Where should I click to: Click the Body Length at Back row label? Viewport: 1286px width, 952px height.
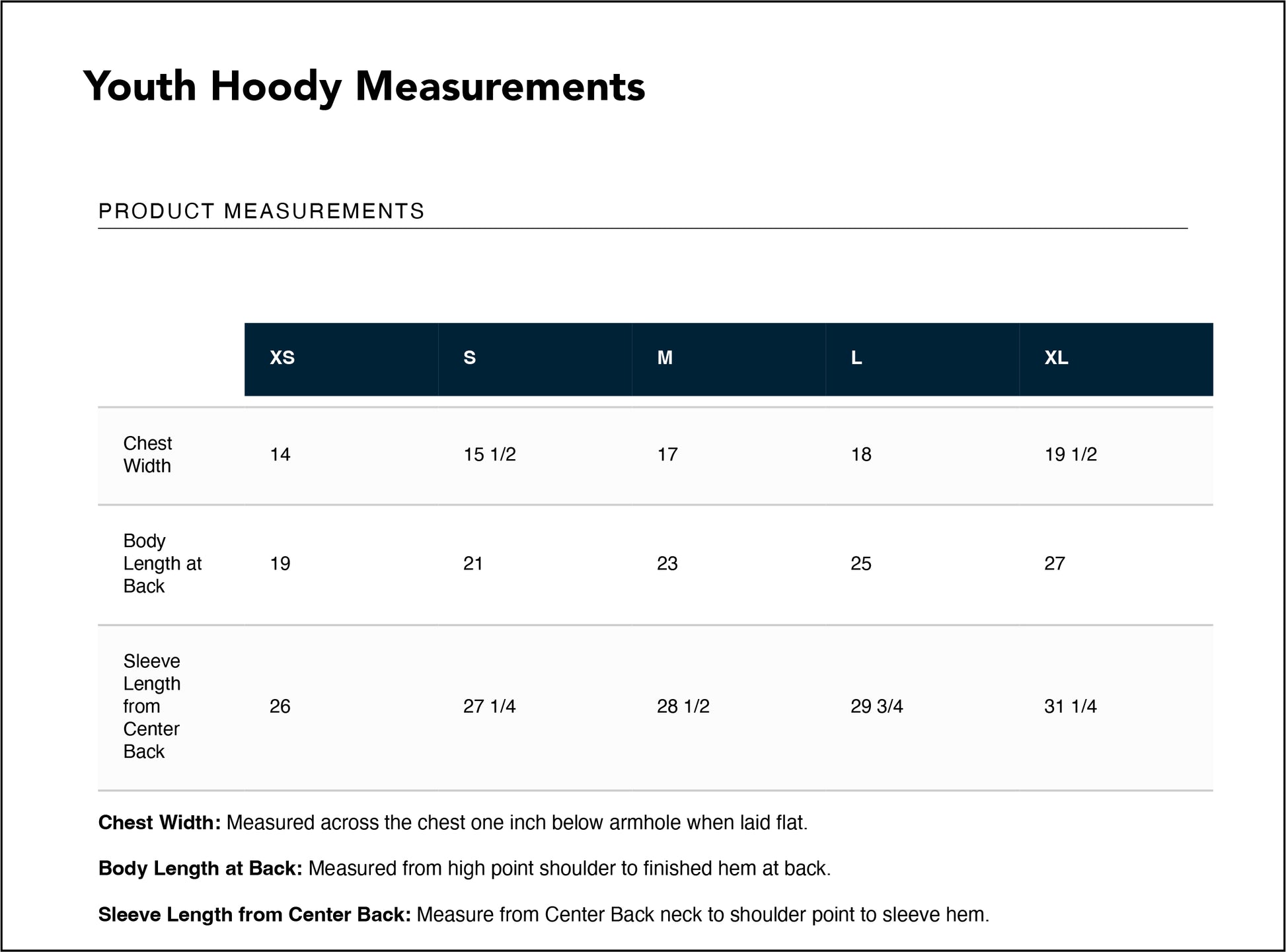(162, 564)
